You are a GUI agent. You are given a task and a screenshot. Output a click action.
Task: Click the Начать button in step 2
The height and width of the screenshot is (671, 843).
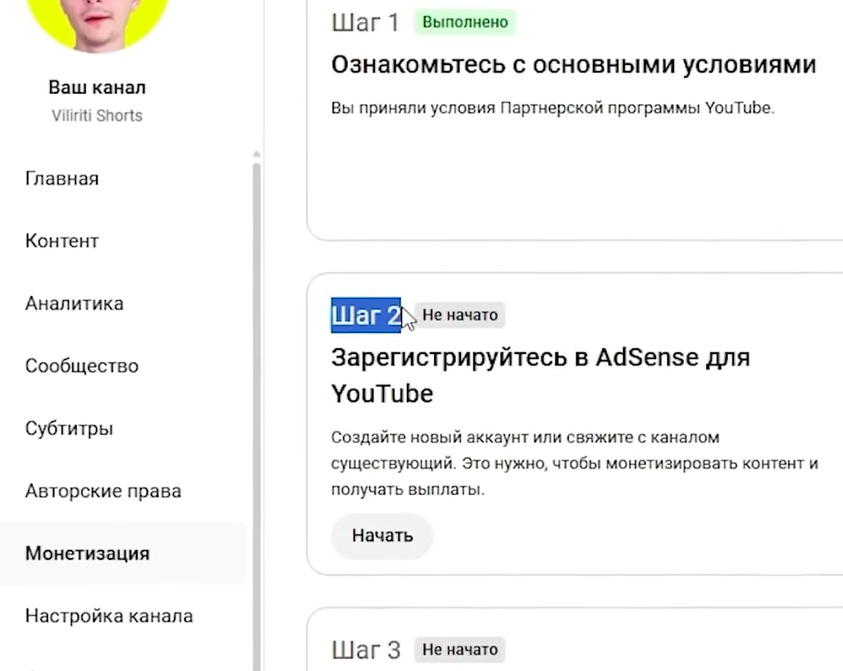(x=382, y=536)
